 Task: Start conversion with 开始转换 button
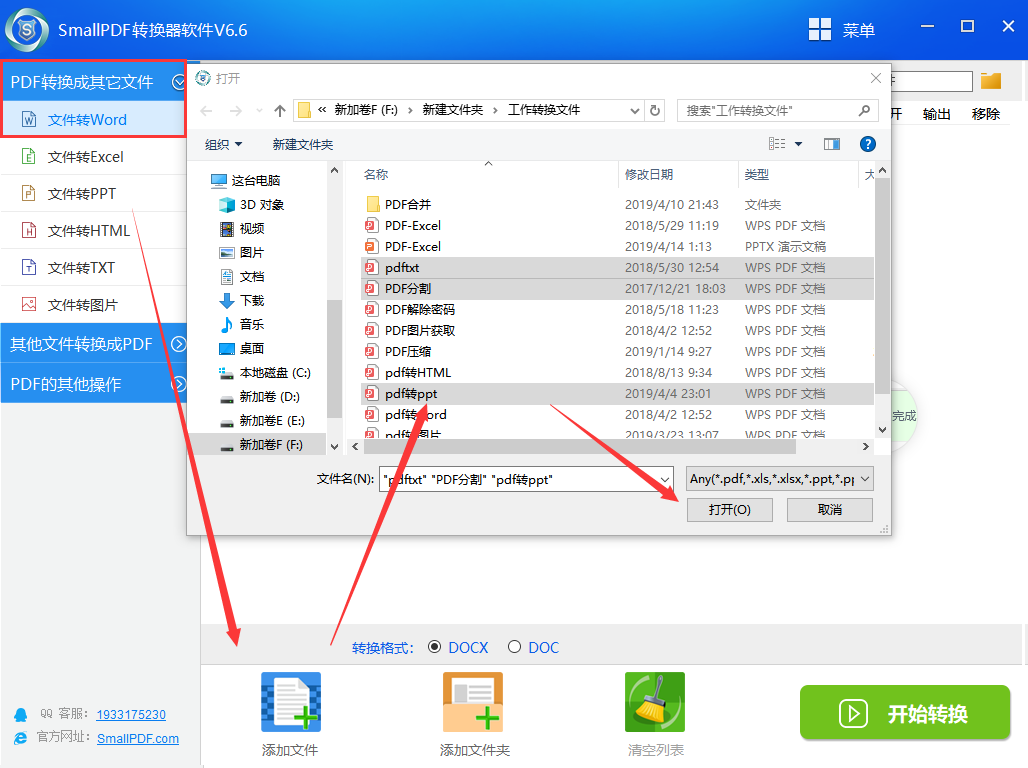[x=905, y=713]
